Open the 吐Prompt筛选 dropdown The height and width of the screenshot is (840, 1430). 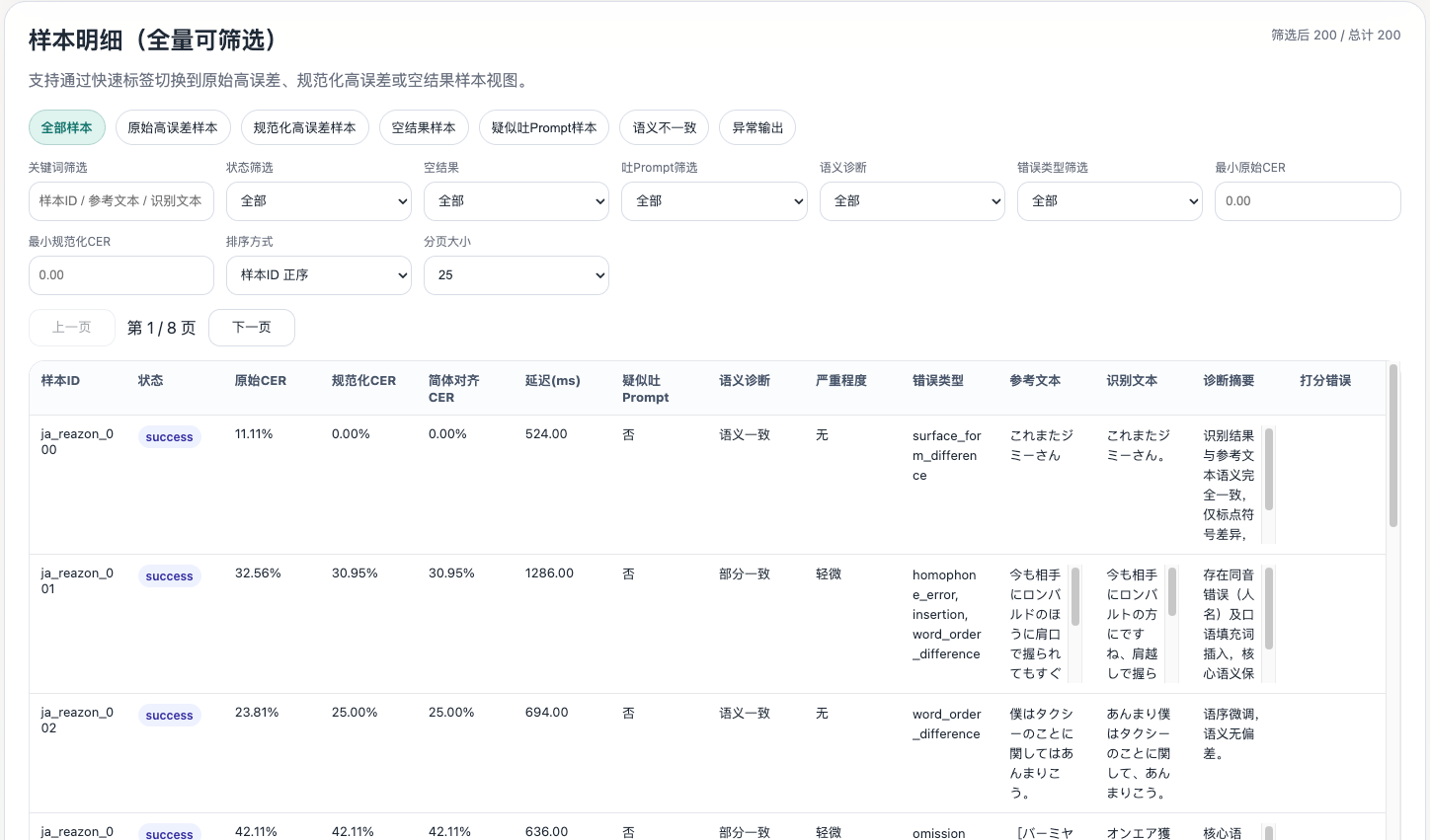[714, 201]
